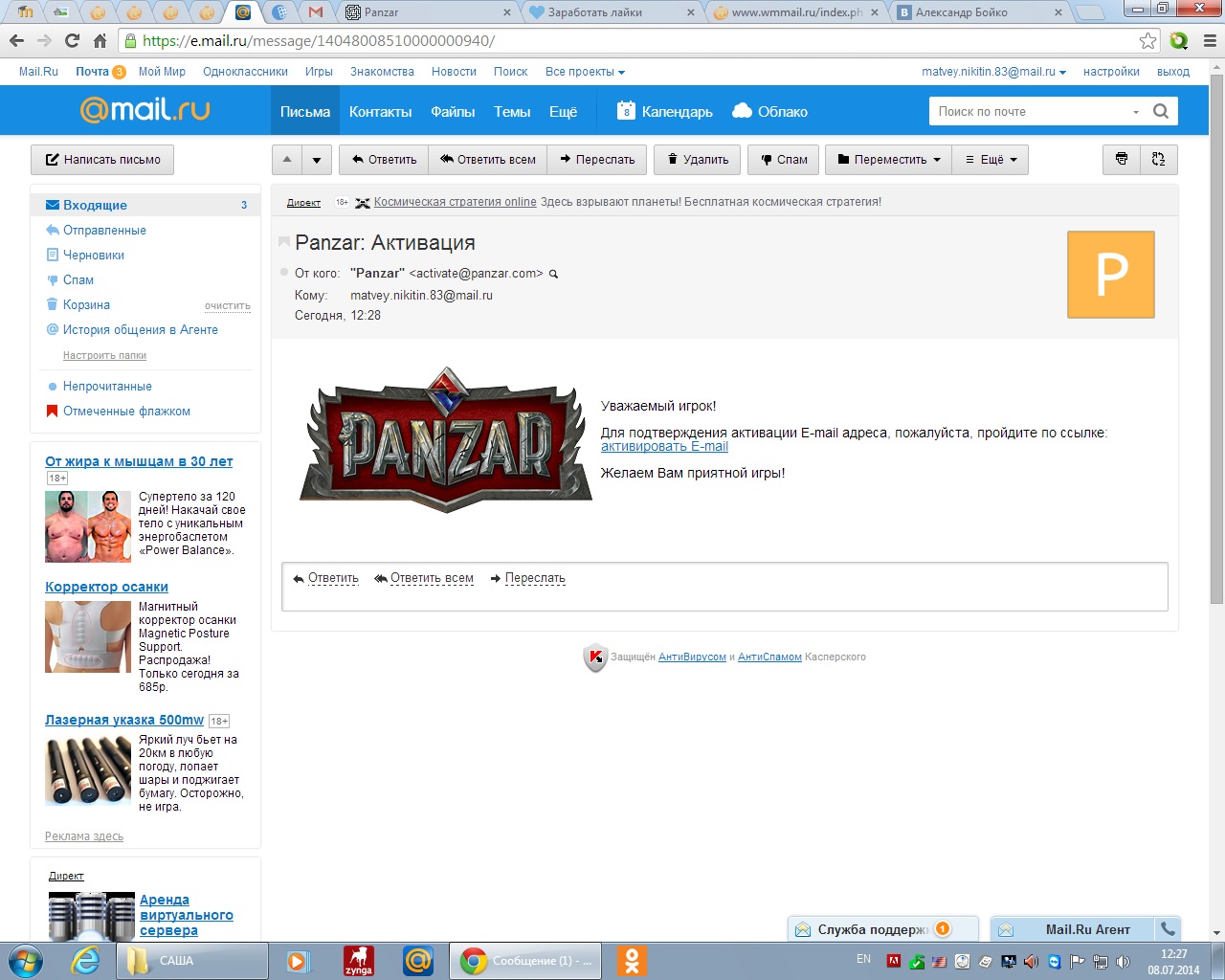Click in Поиск по почте field
The height and width of the screenshot is (980, 1225).
1029,111
